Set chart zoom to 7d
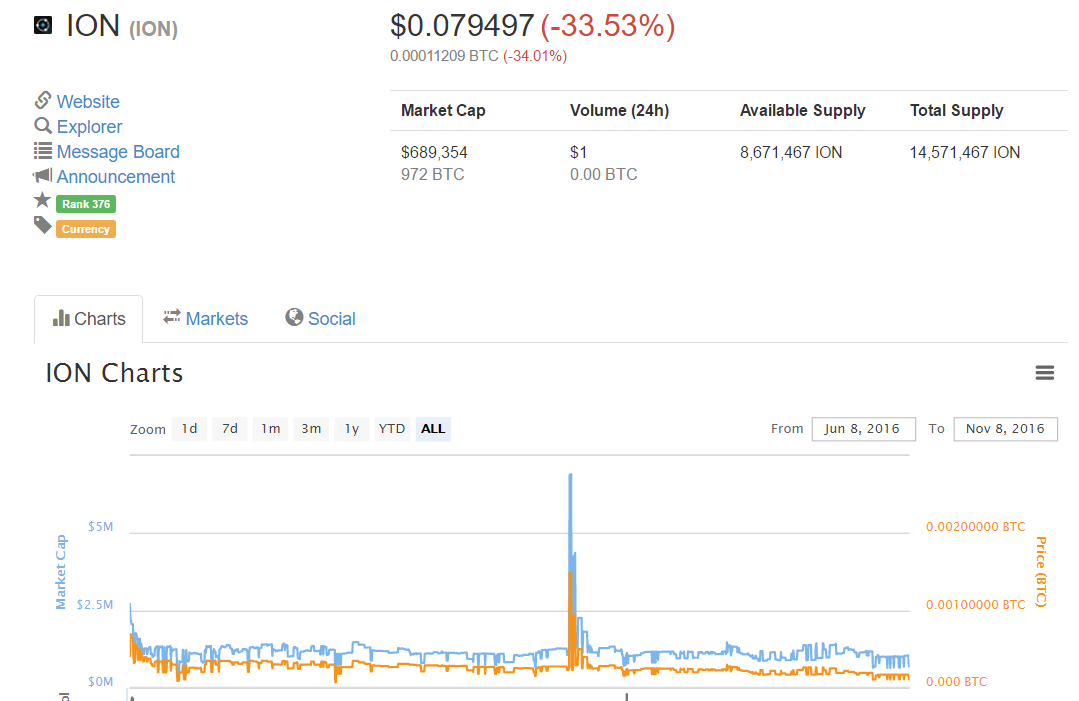The image size is (1079, 701). 230,429
